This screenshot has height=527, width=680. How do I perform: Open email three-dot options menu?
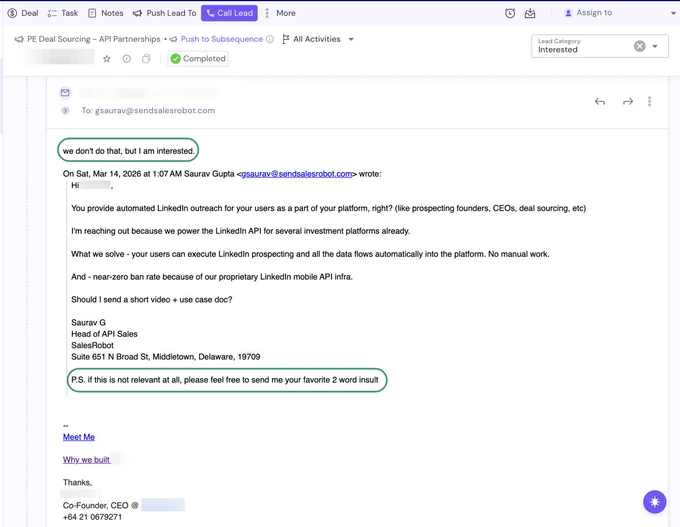click(649, 101)
